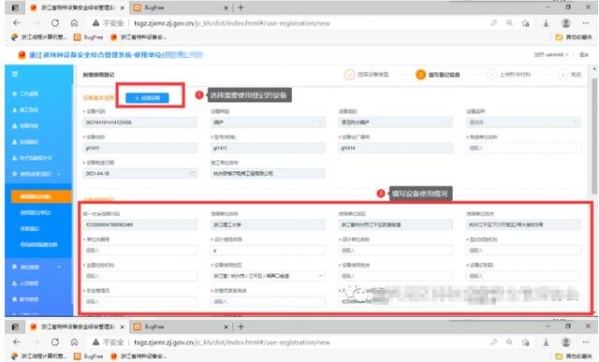Screen dimensions: 599x362
Task: Click the blue select equipment button
Action: [x=147, y=98]
